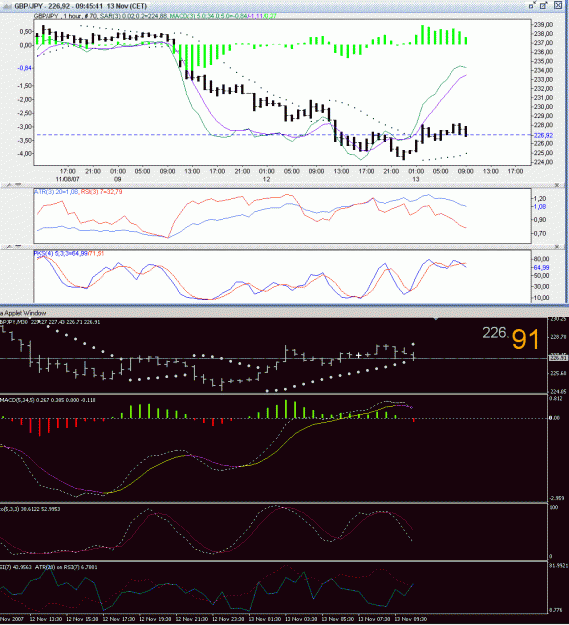Click the -0,84 MACD value on left axis
The height and width of the screenshot is (625, 569).
point(24,68)
